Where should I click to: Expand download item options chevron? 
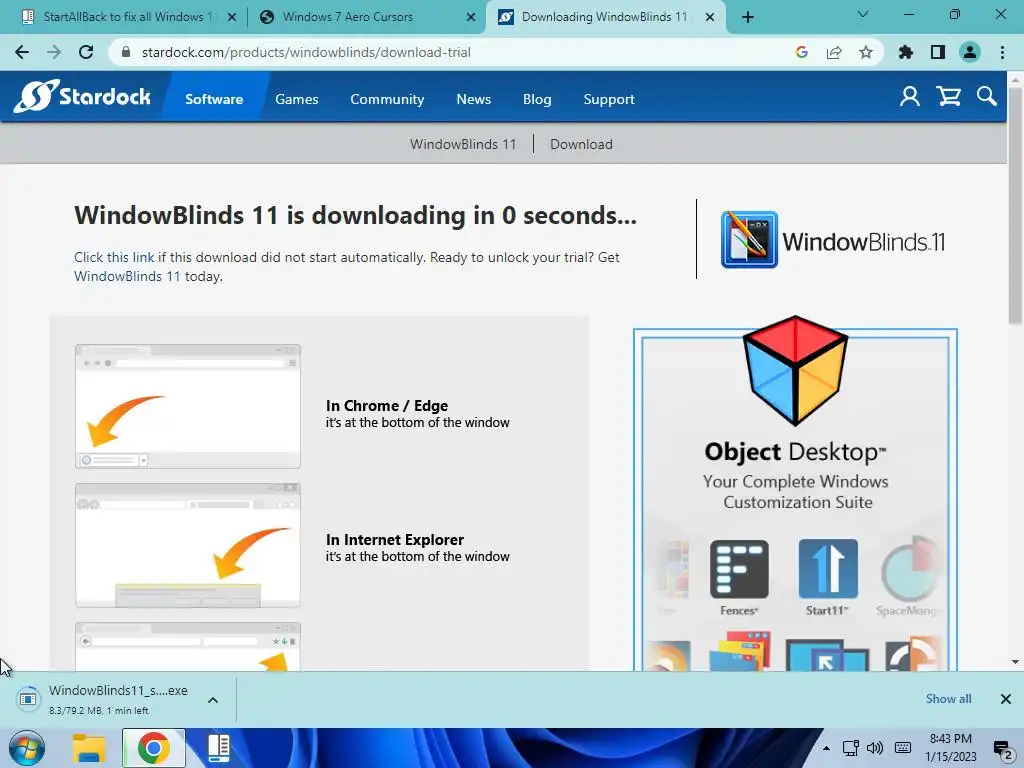pyautogui.click(x=213, y=700)
